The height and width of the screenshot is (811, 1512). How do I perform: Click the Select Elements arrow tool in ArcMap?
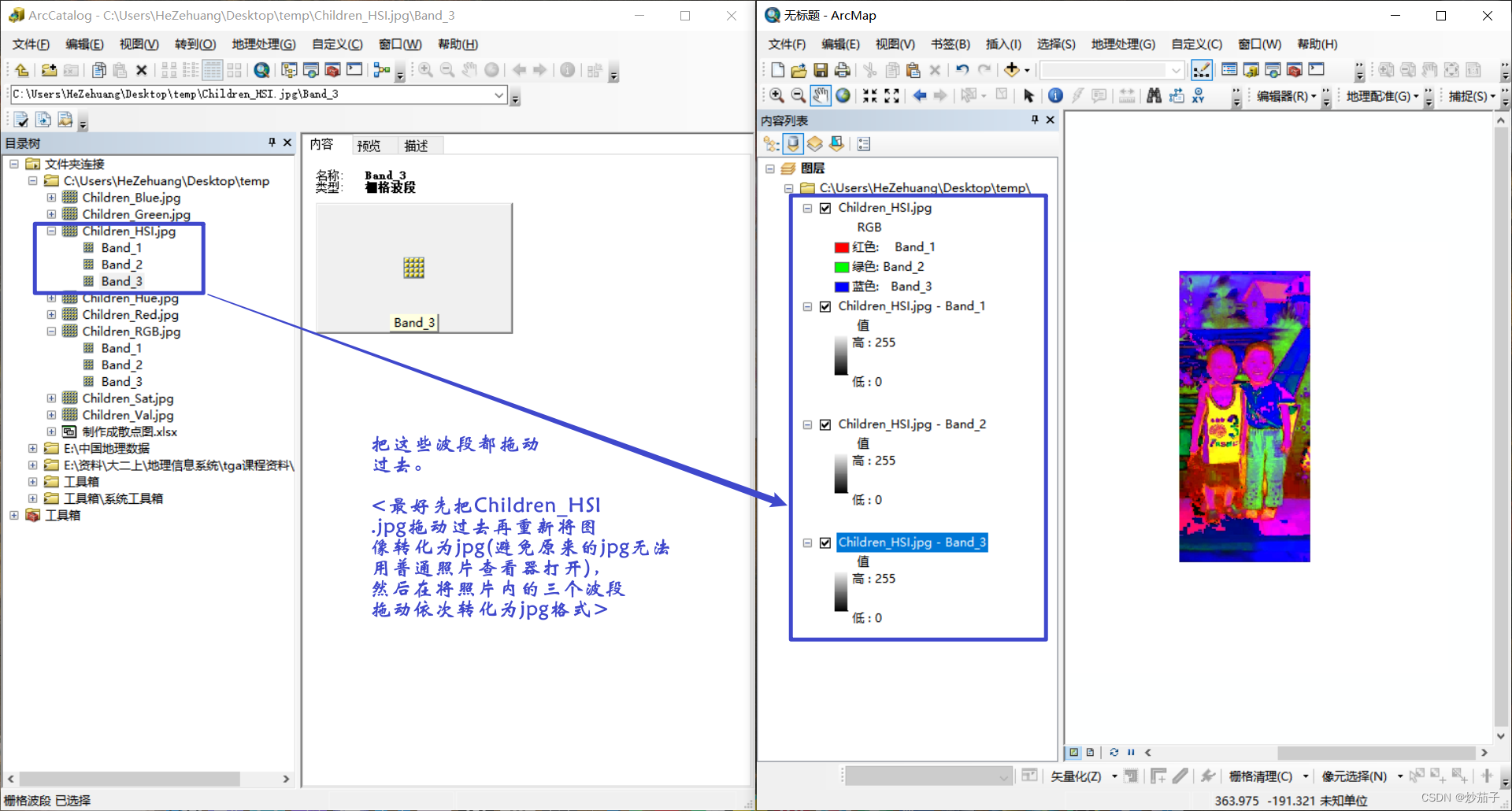coord(1028,95)
